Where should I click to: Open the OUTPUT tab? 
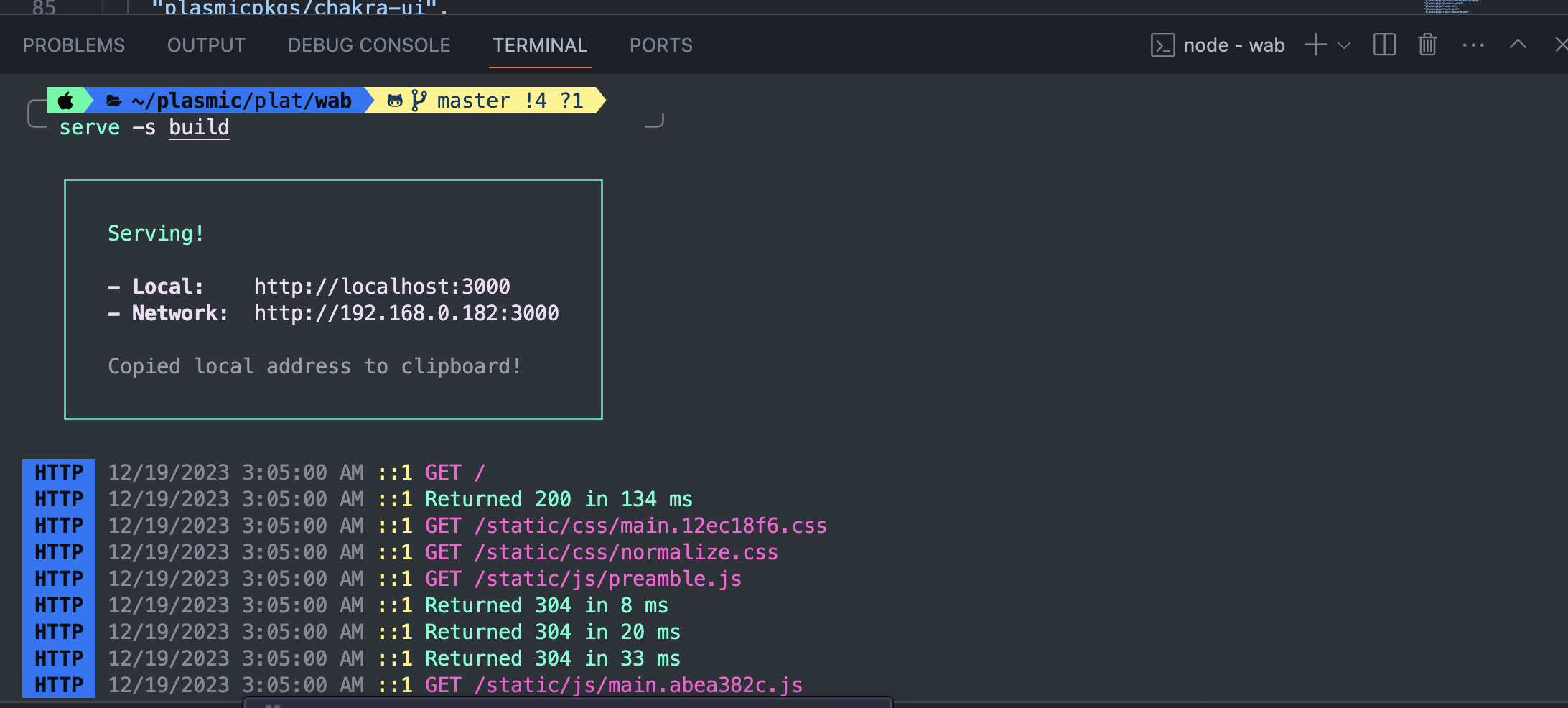pos(206,45)
